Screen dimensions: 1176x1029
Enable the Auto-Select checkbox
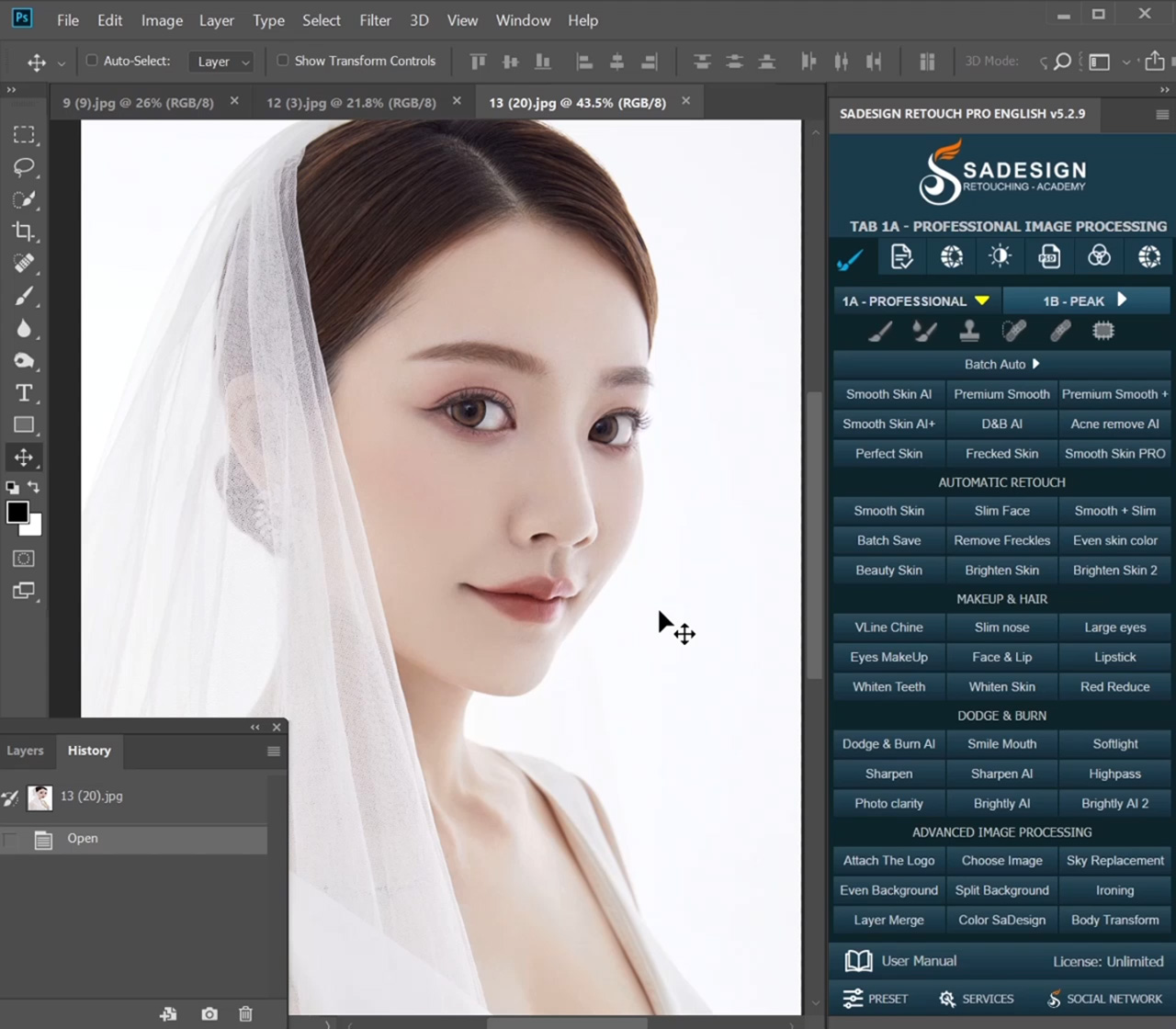(x=92, y=61)
